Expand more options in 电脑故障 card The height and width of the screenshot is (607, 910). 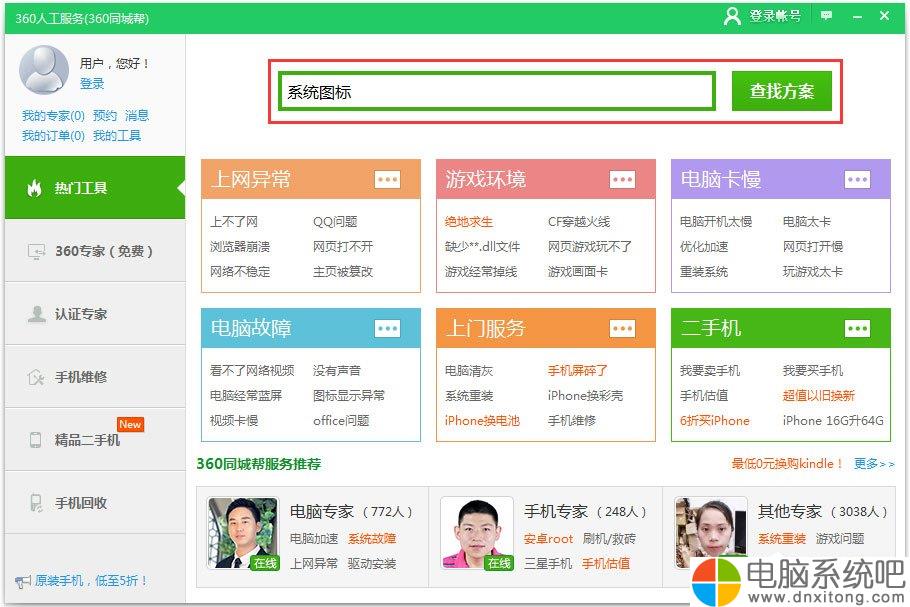point(387,329)
